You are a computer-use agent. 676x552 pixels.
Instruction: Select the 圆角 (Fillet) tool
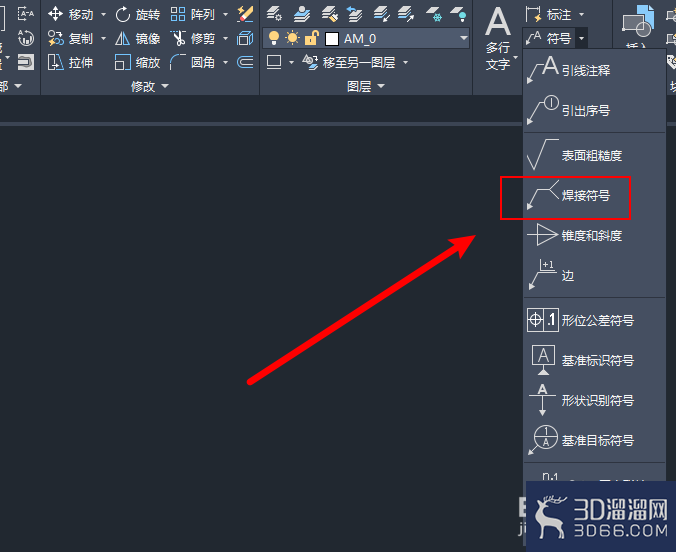pyautogui.click(x=193, y=63)
